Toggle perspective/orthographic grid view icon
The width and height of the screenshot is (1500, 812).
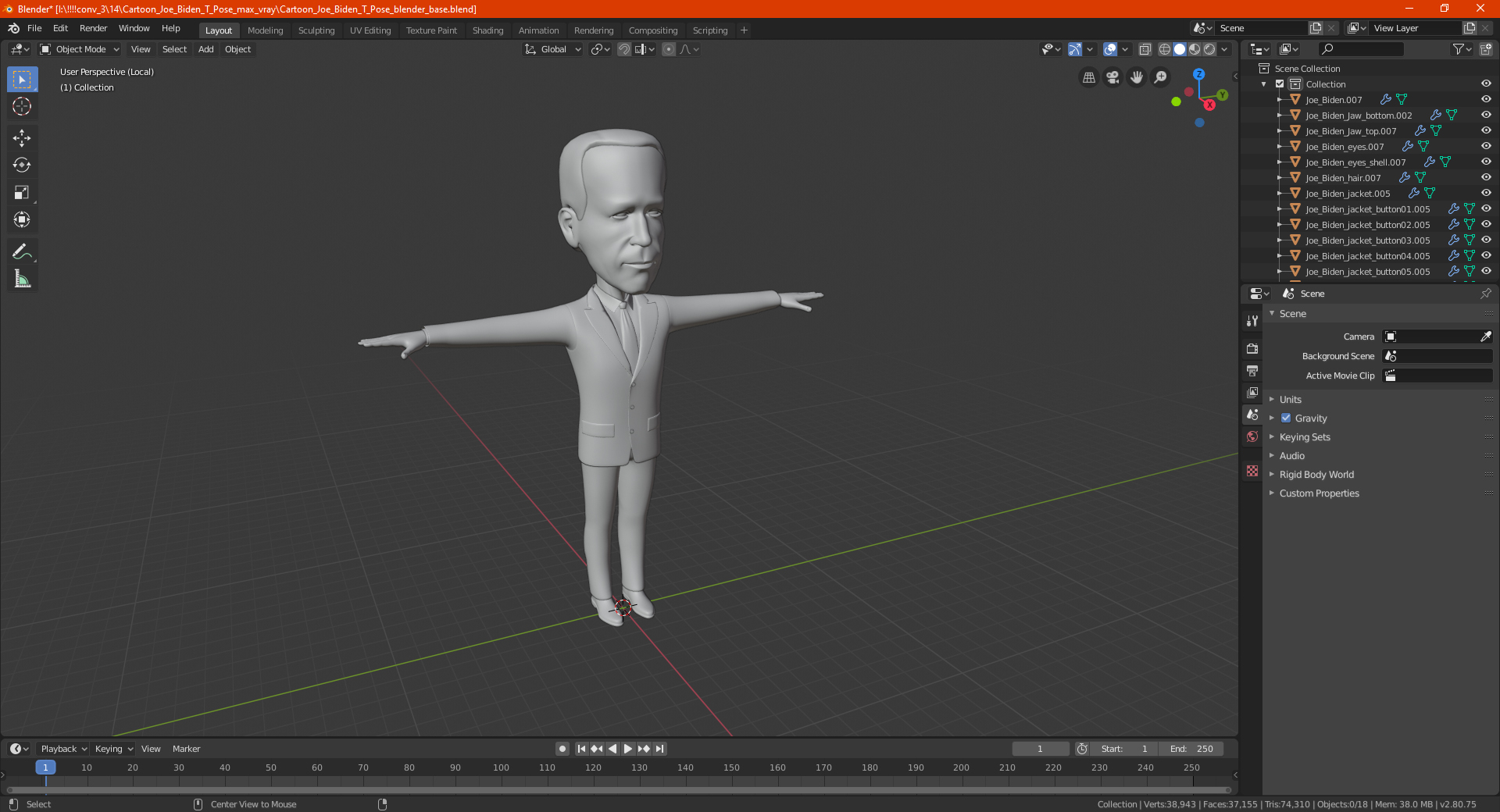(x=1088, y=77)
